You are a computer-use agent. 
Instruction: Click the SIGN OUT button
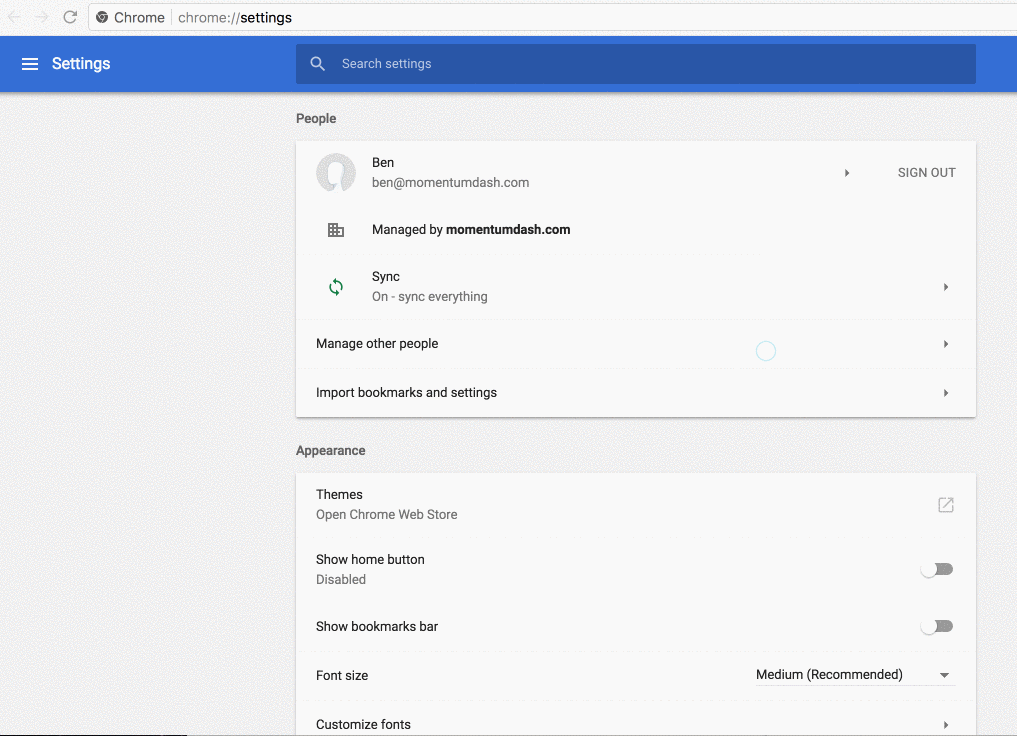(926, 172)
